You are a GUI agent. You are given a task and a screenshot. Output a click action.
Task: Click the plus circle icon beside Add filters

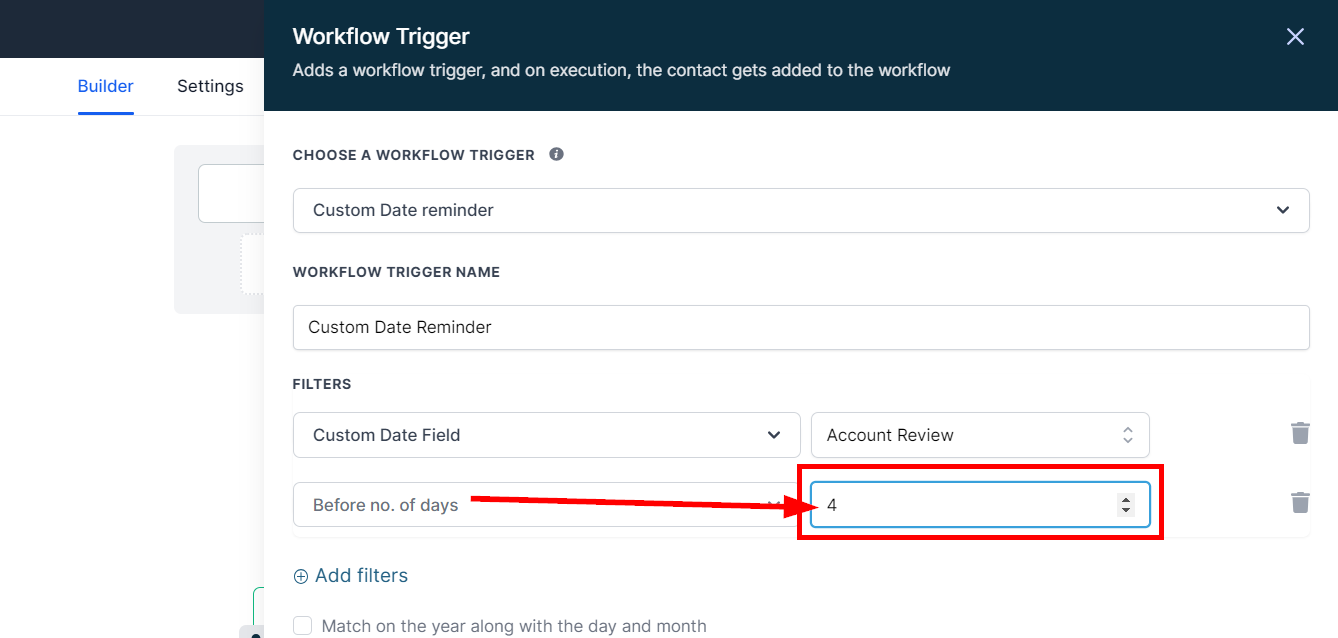click(301, 576)
